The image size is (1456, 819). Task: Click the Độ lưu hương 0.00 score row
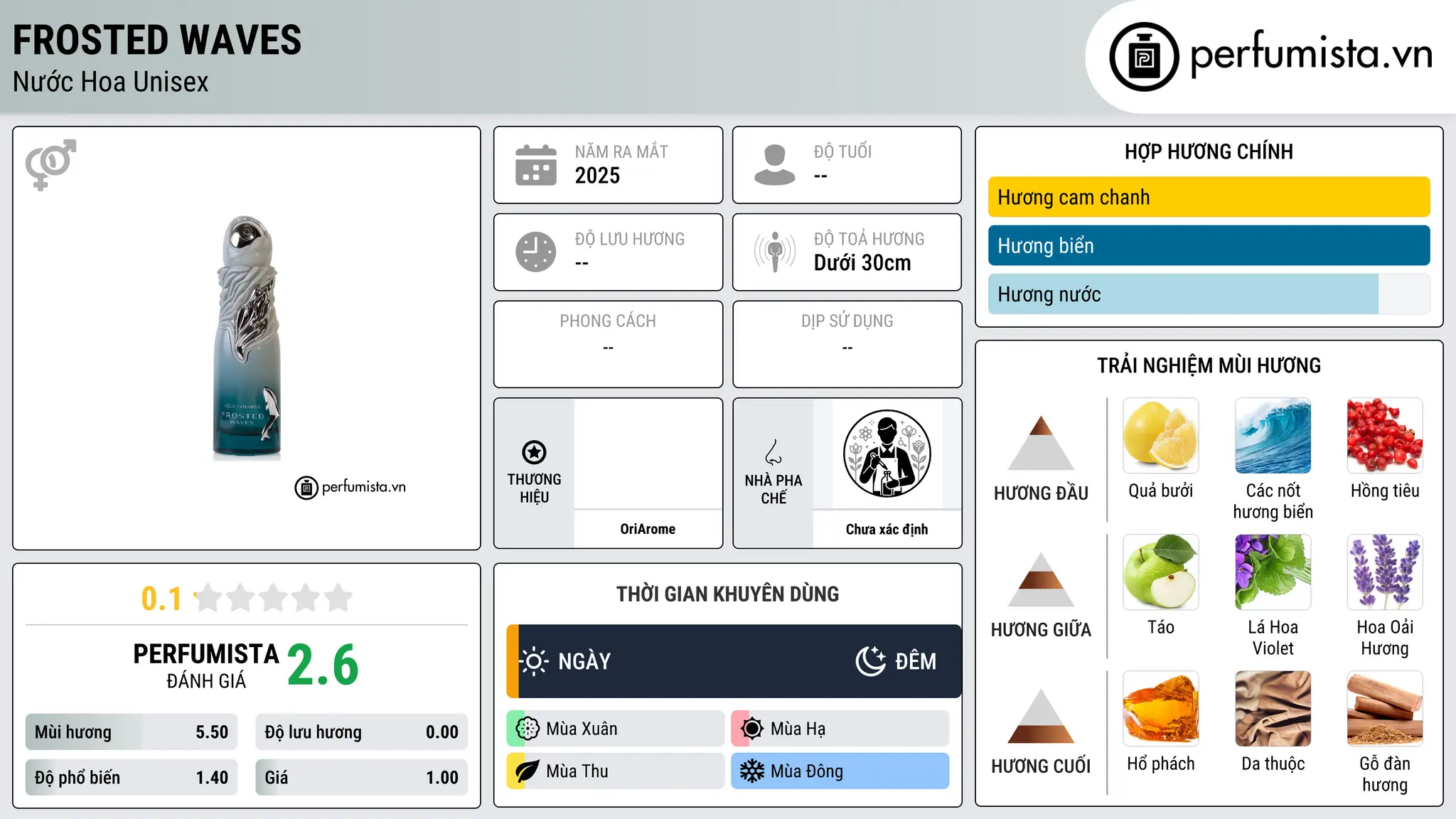tap(361, 732)
